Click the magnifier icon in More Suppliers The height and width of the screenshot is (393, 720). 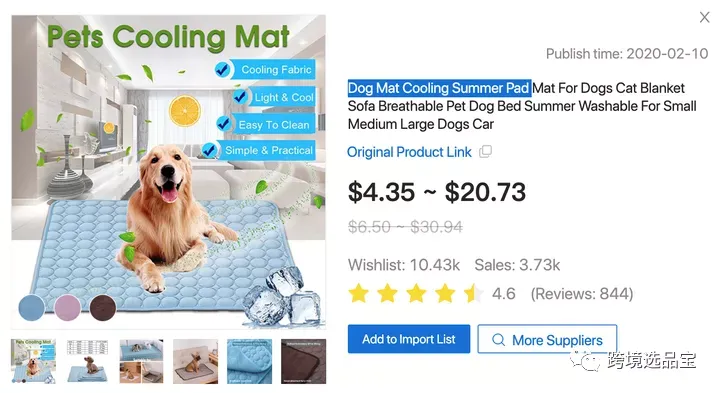(x=498, y=340)
